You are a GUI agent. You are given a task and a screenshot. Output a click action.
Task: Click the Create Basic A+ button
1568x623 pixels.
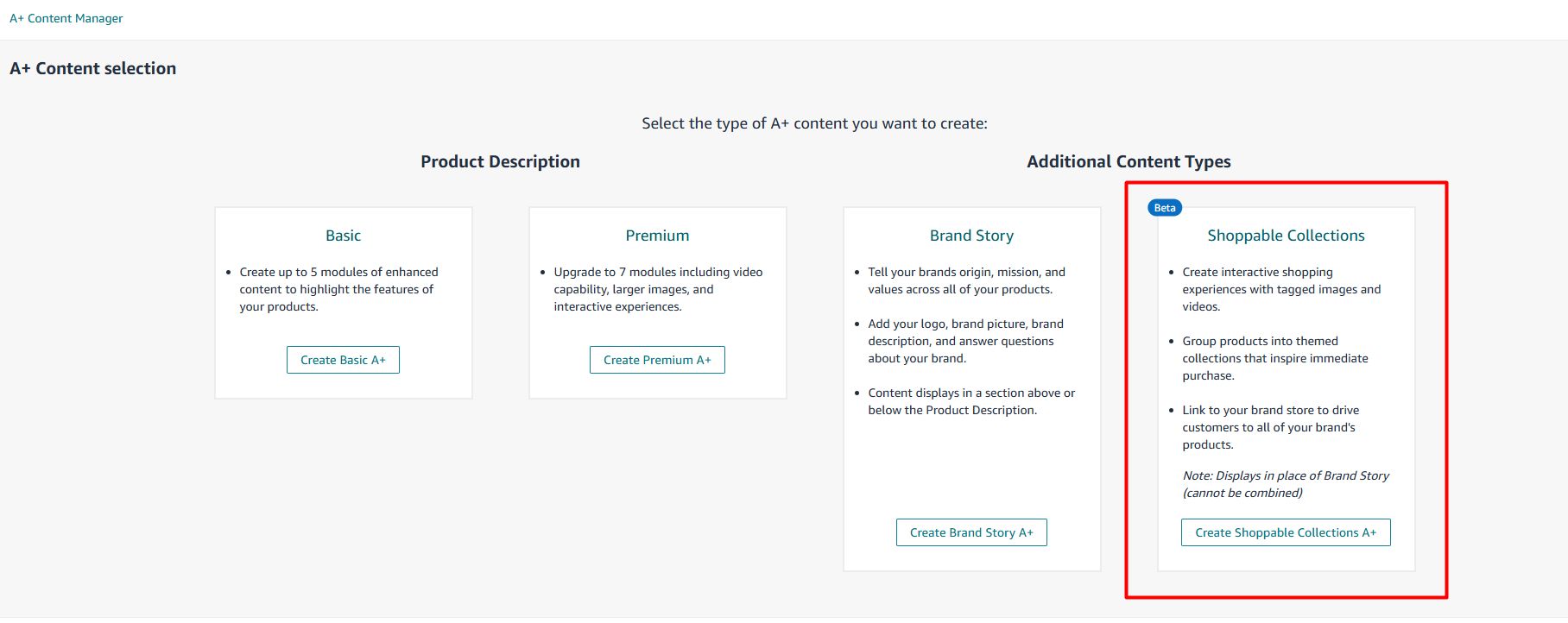(x=343, y=360)
